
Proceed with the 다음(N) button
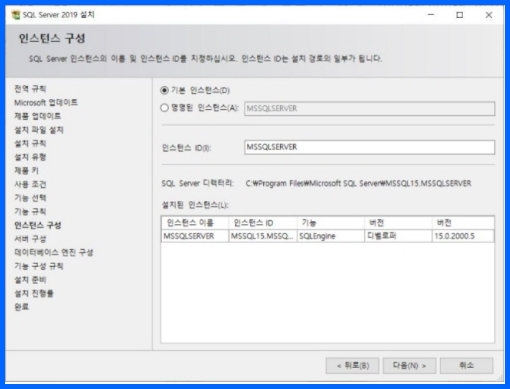(409, 366)
